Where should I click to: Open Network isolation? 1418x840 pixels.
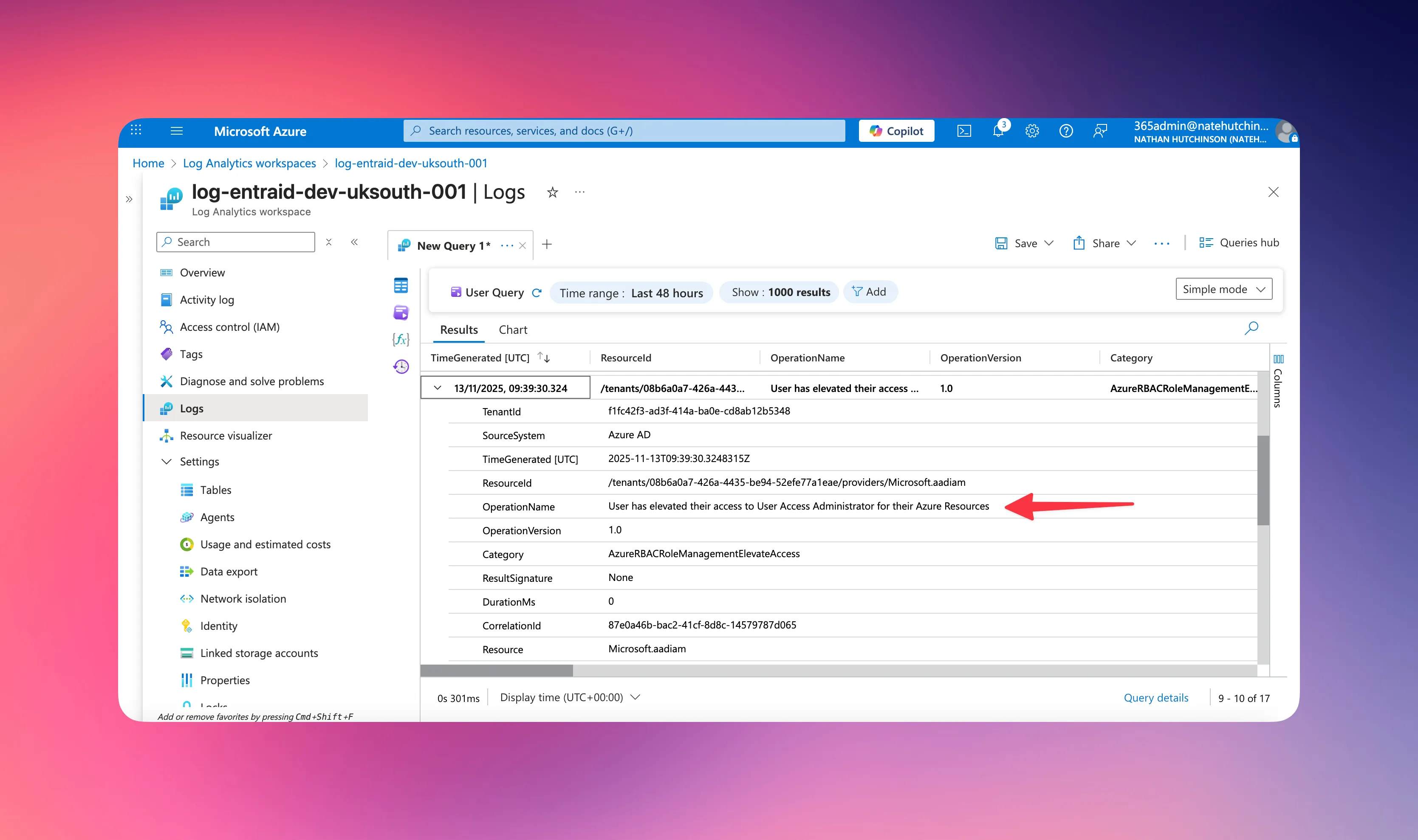(242, 599)
